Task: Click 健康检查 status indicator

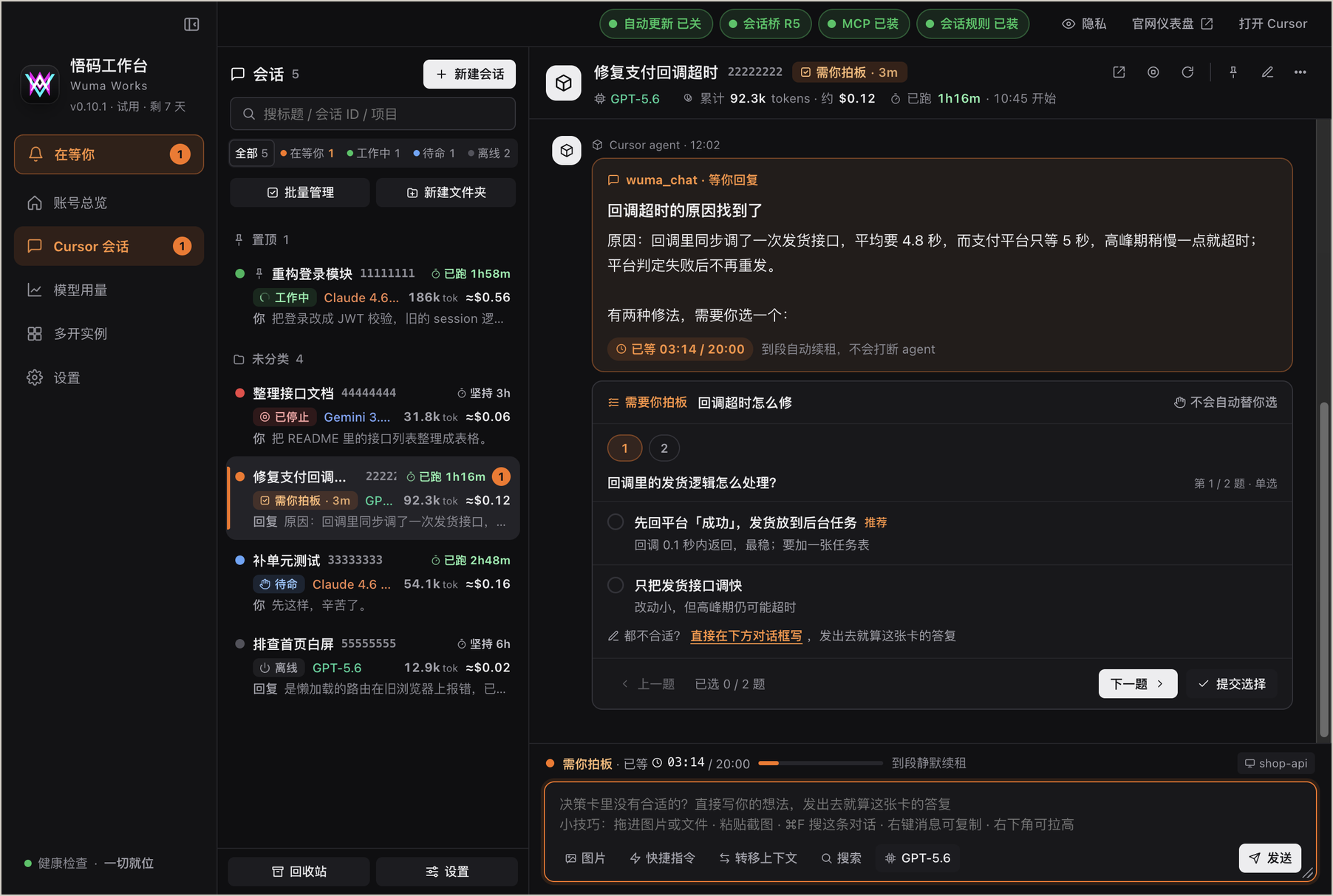Action: 89,863
